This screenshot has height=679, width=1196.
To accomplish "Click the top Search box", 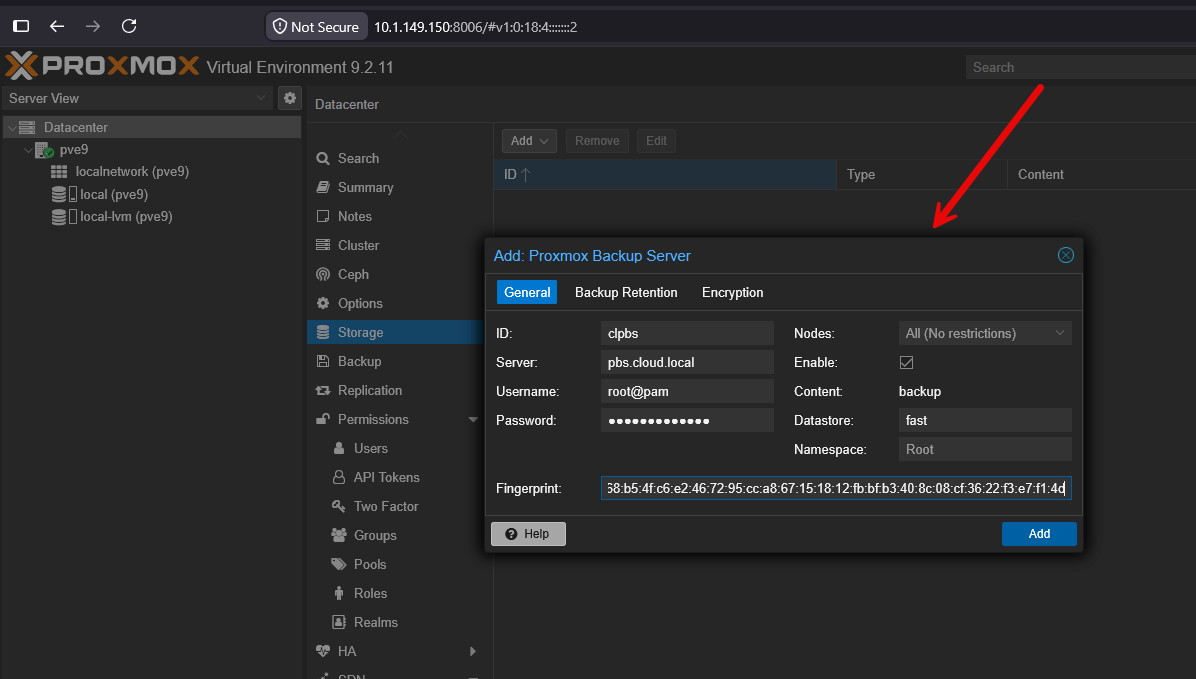I will pyautogui.click(x=1080, y=67).
